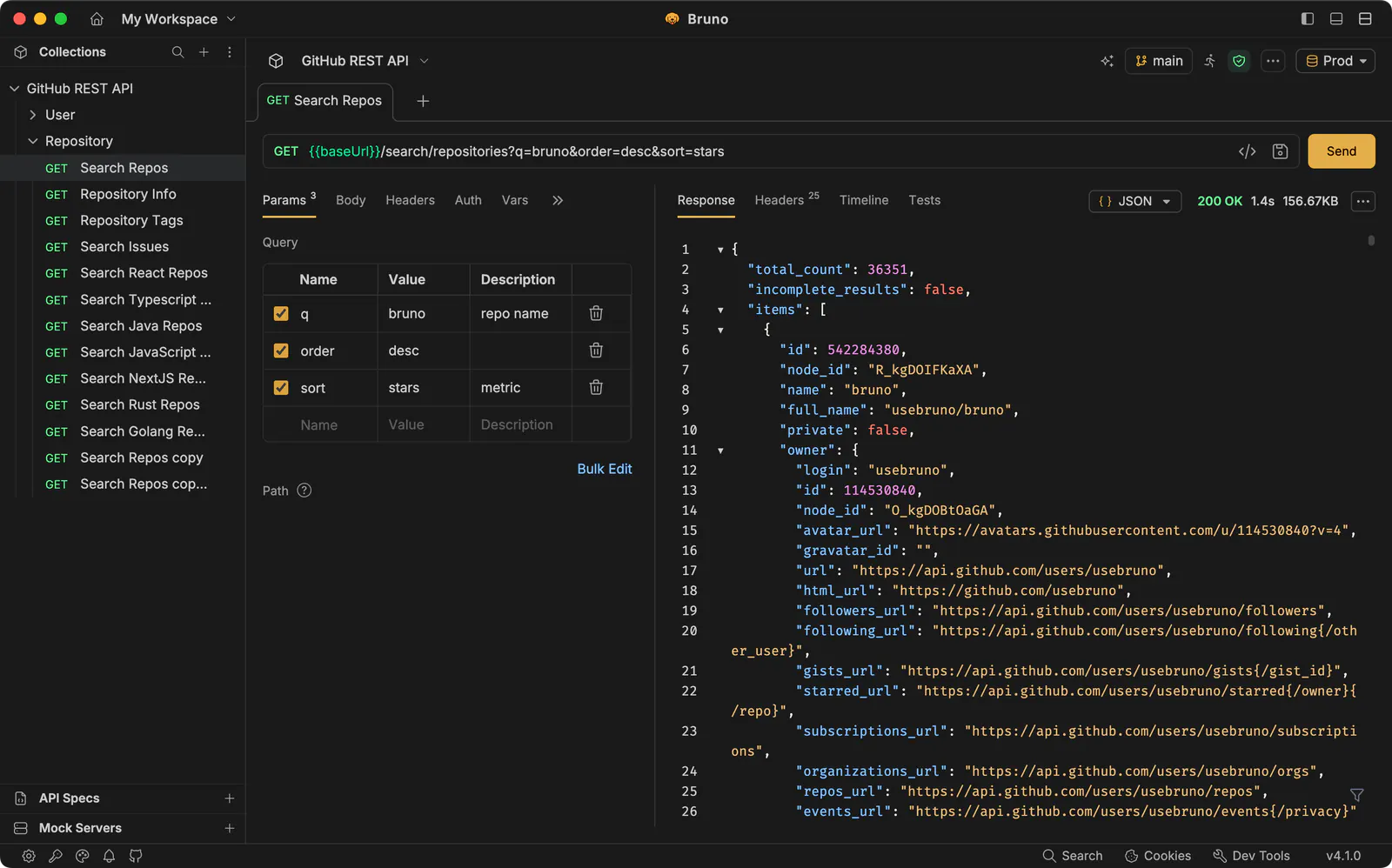1392x868 pixels.
Task: Collapse the items array in response
Action: 720,310
